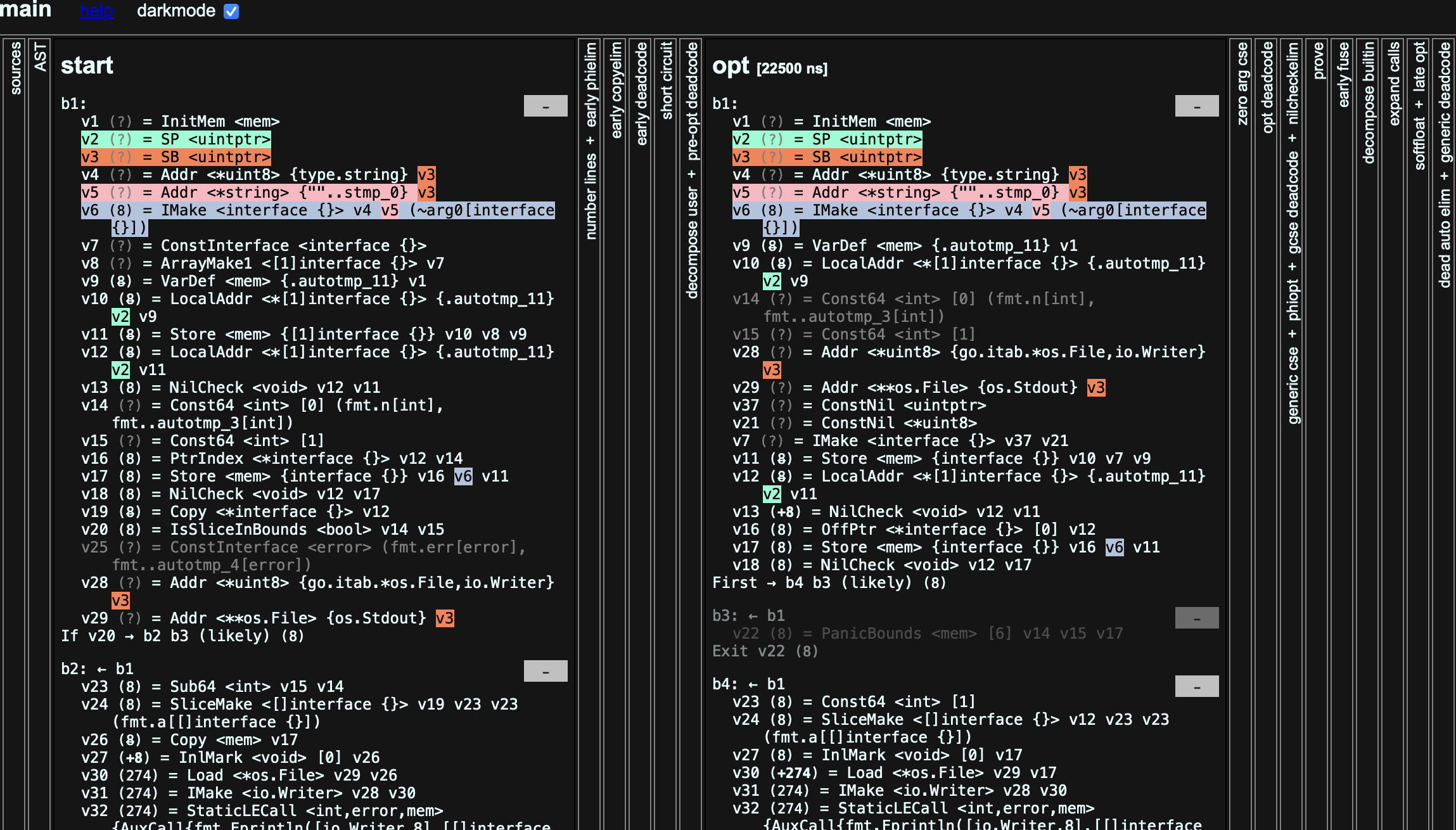Open the help link

coord(96,11)
